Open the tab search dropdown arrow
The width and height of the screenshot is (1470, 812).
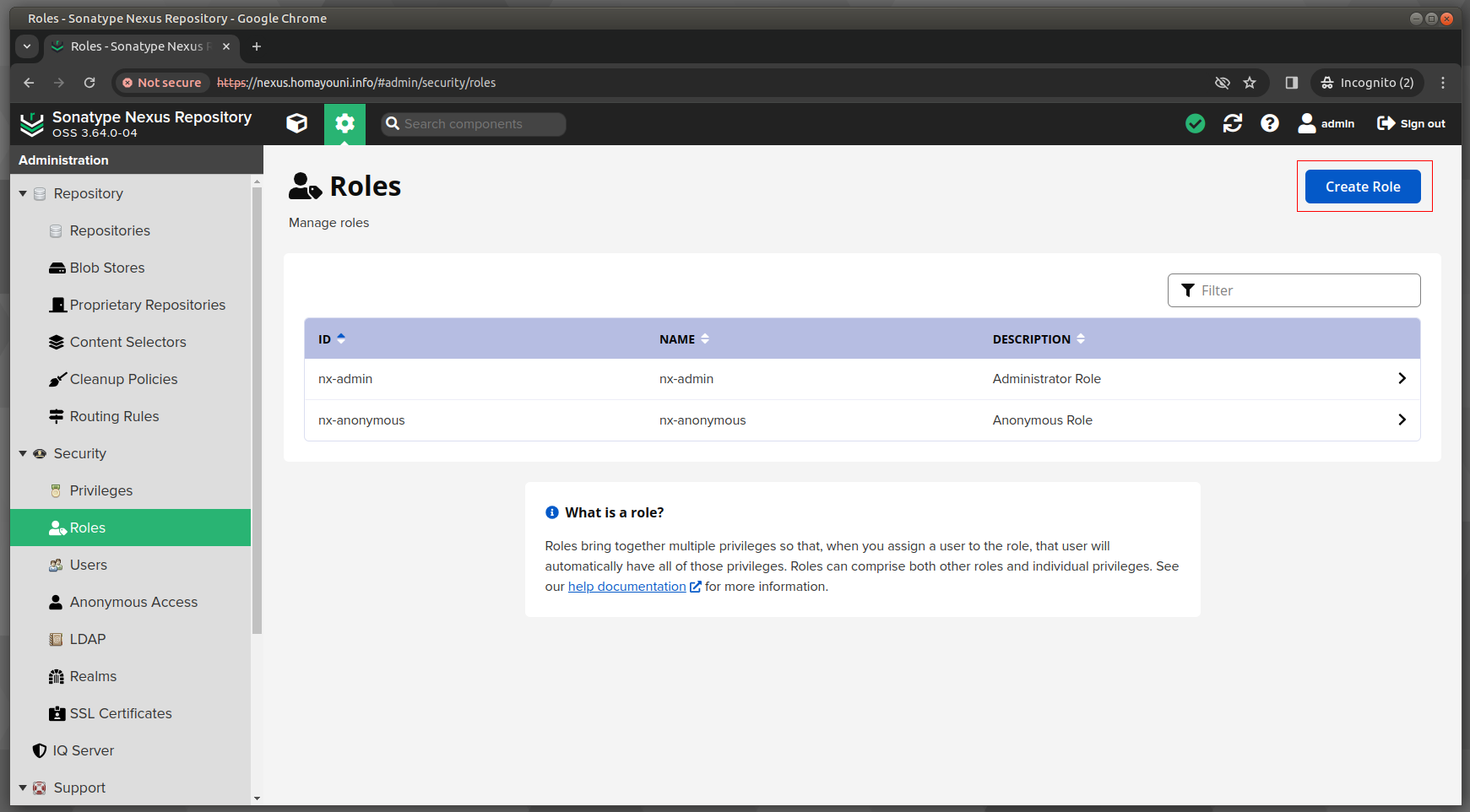(27, 46)
